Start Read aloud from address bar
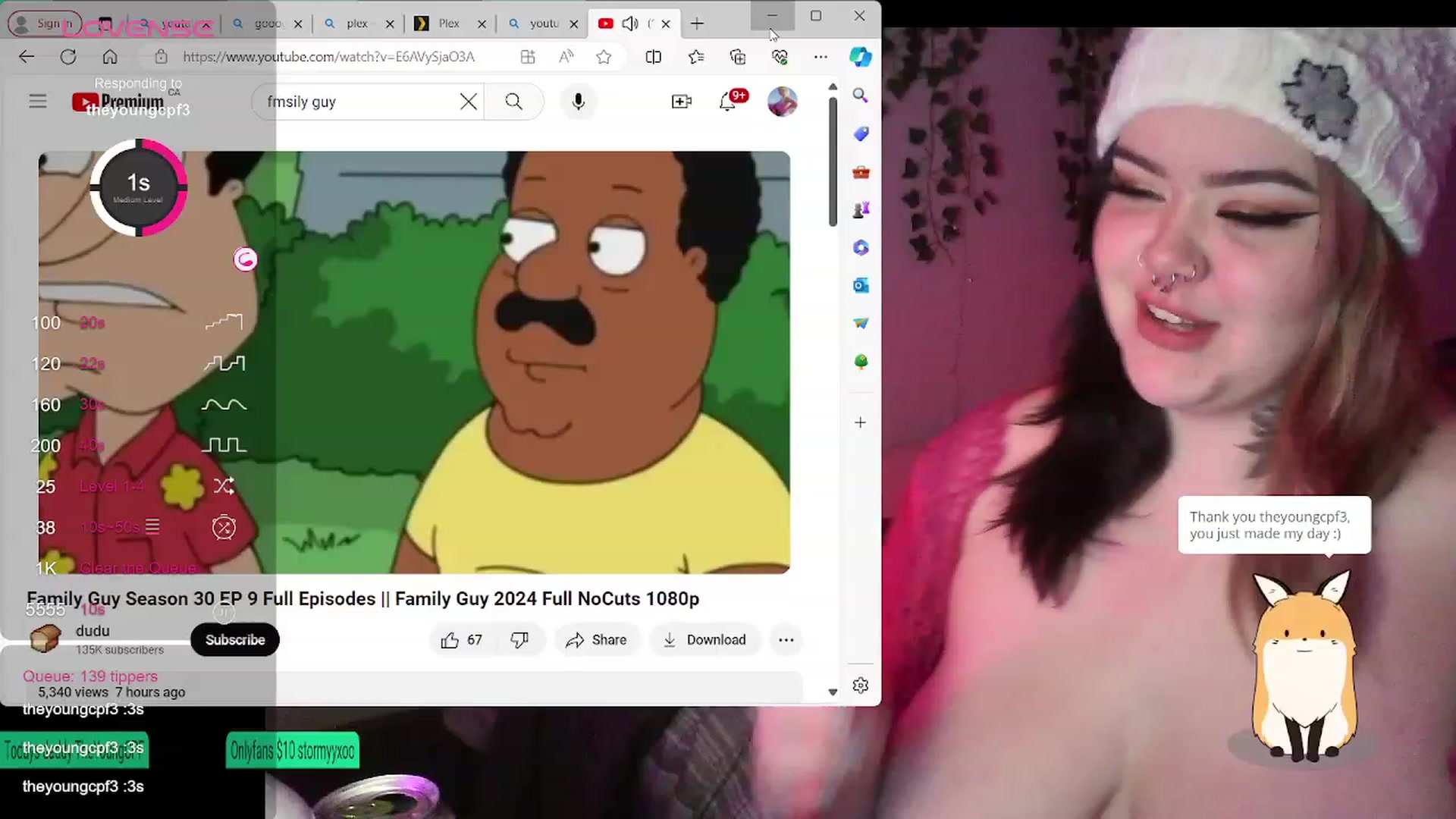1456x819 pixels. [x=566, y=57]
